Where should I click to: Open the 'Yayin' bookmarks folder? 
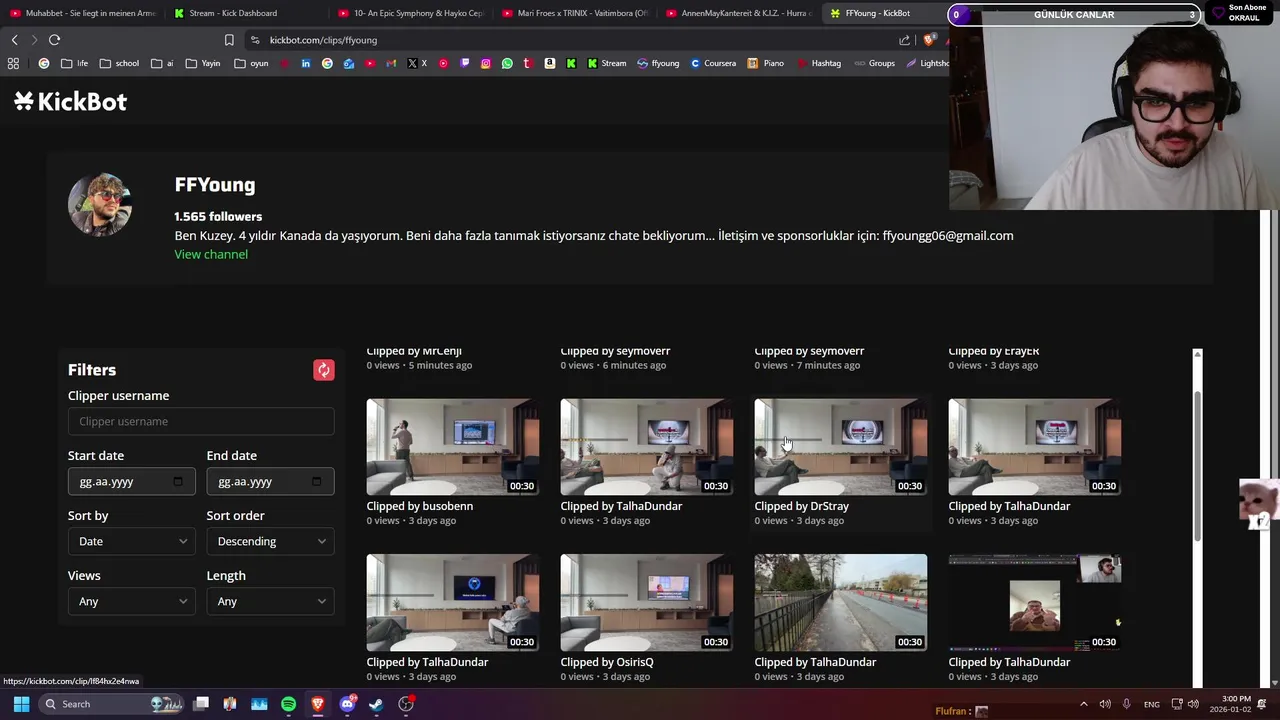pos(203,63)
